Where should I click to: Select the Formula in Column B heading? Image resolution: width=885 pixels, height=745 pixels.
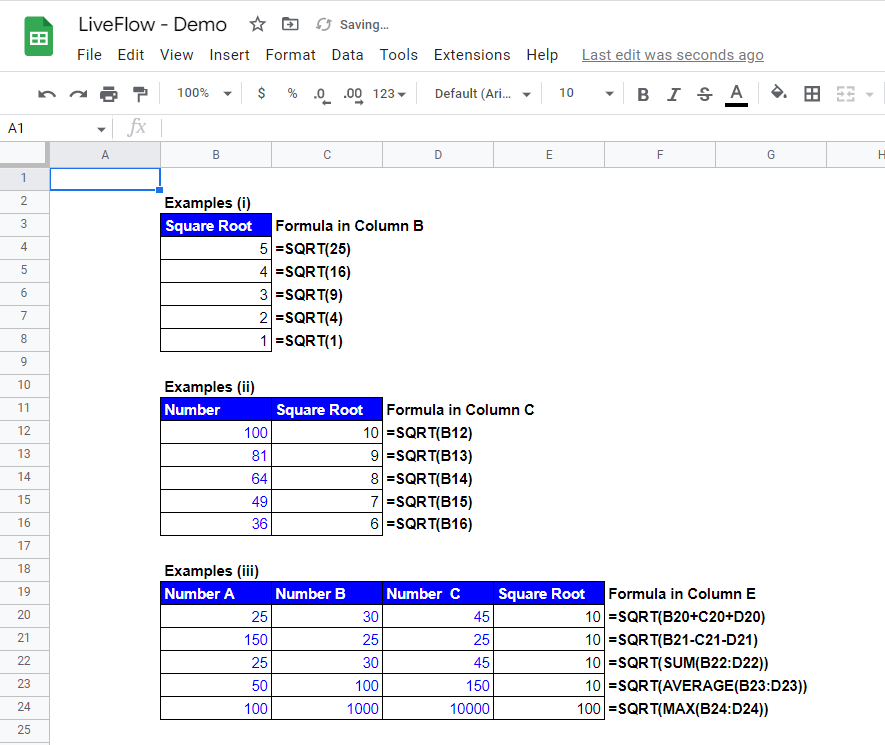coord(349,226)
